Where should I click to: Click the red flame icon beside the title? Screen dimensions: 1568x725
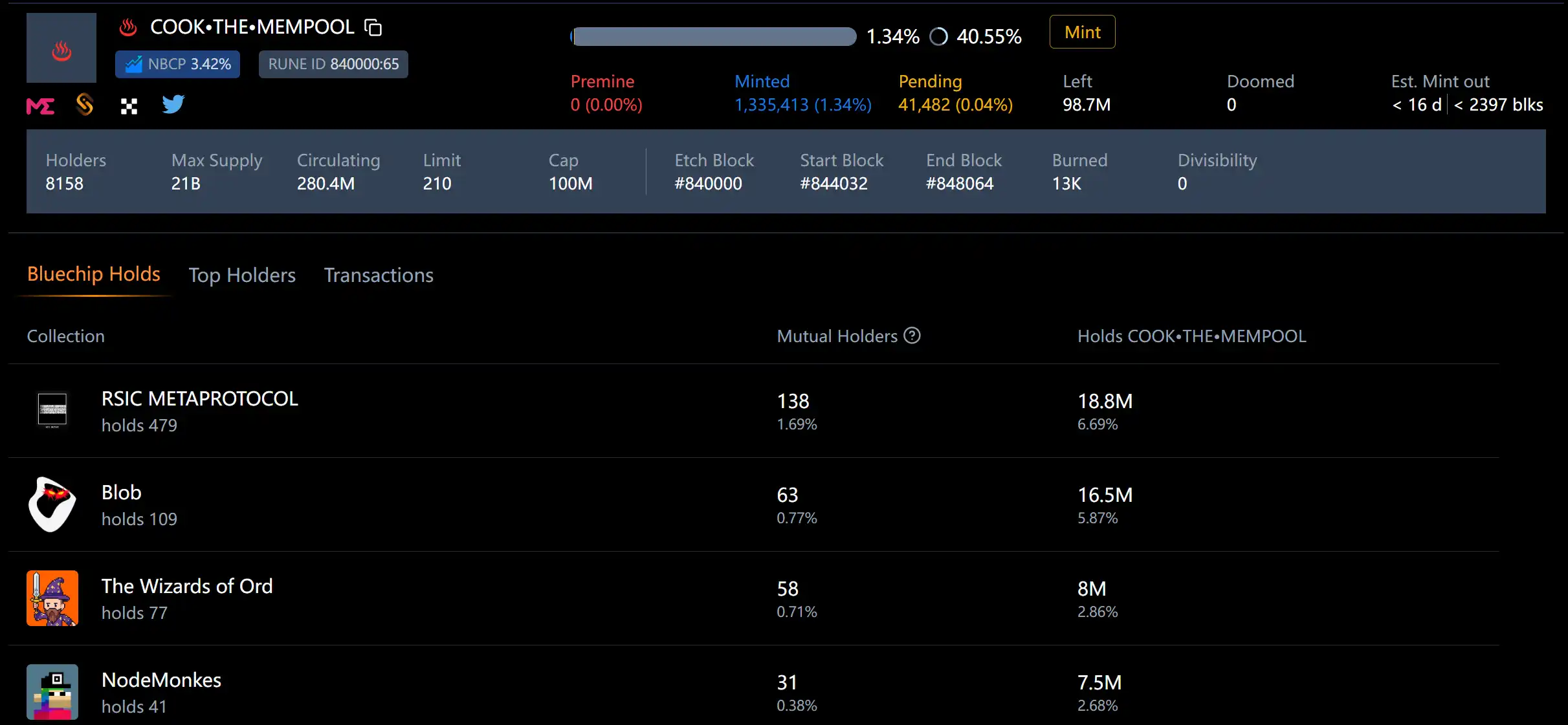128,27
